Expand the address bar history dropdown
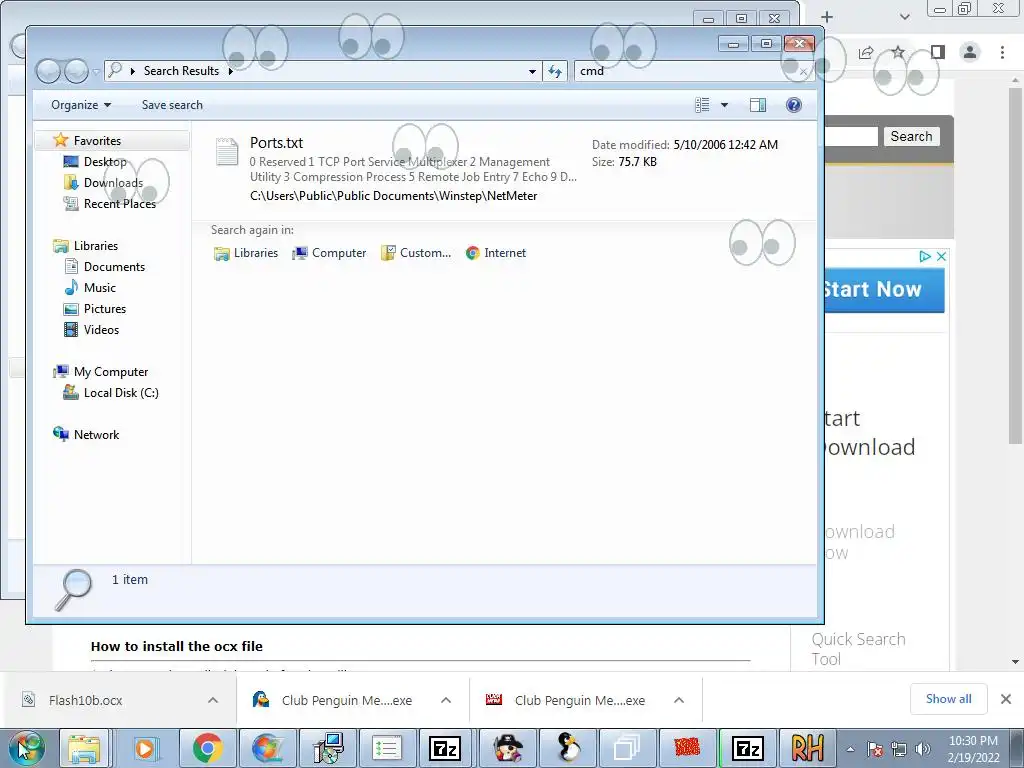Viewport: 1024px width, 768px height. [x=532, y=71]
